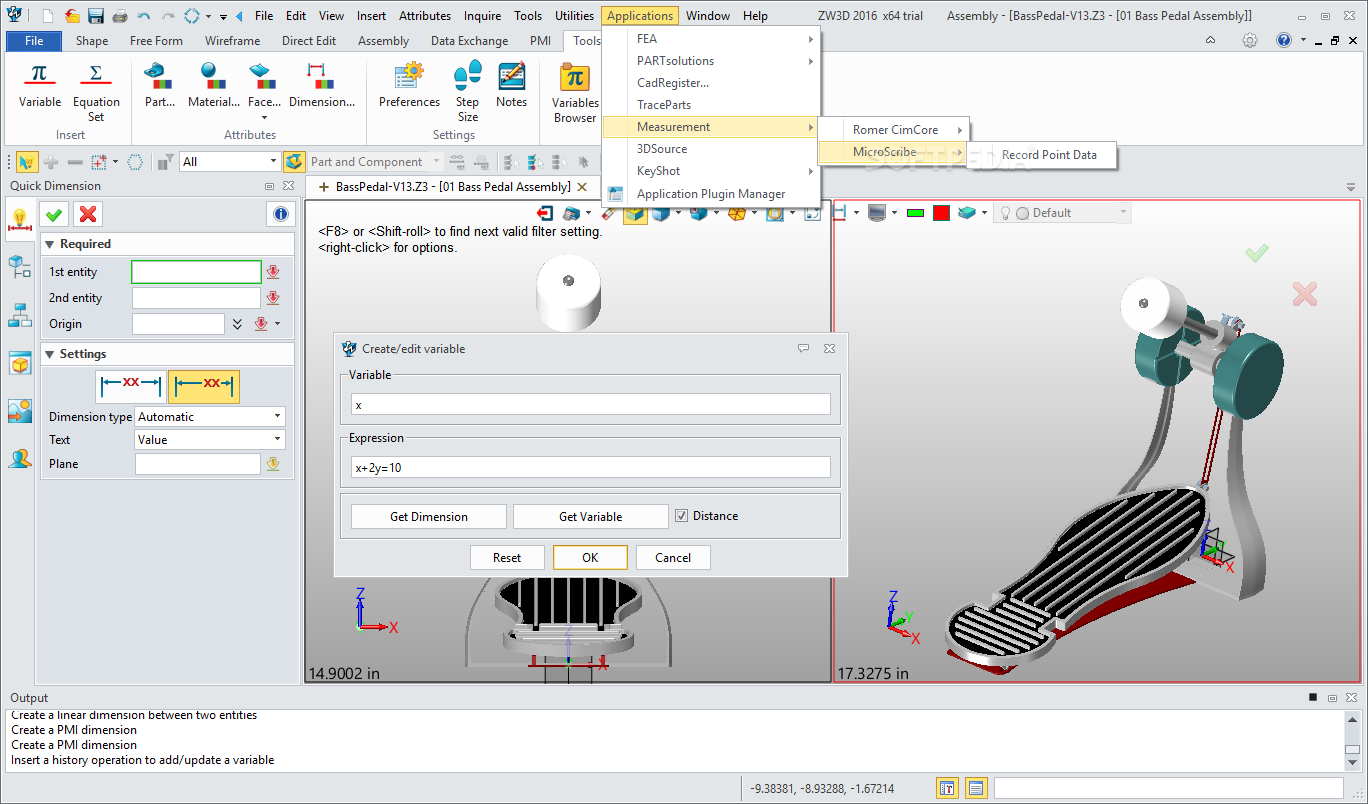The width and height of the screenshot is (1368, 804).
Task: Select Romer CimCore submenu entry
Action: tap(894, 130)
